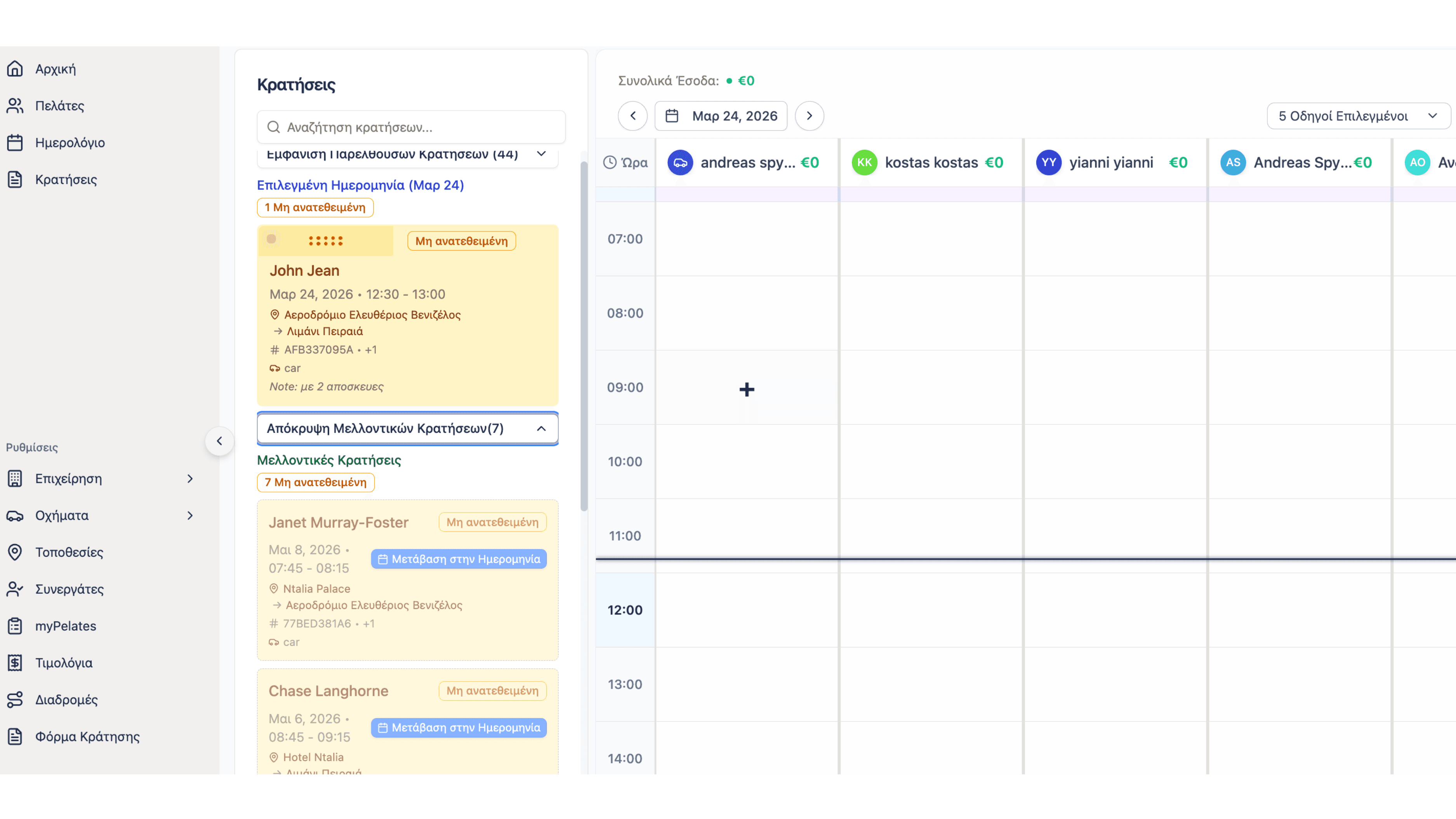Click the drag handle dots on John Jean card
Image resolution: width=1456 pixels, height=819 pixels.
tap(326, 241)
